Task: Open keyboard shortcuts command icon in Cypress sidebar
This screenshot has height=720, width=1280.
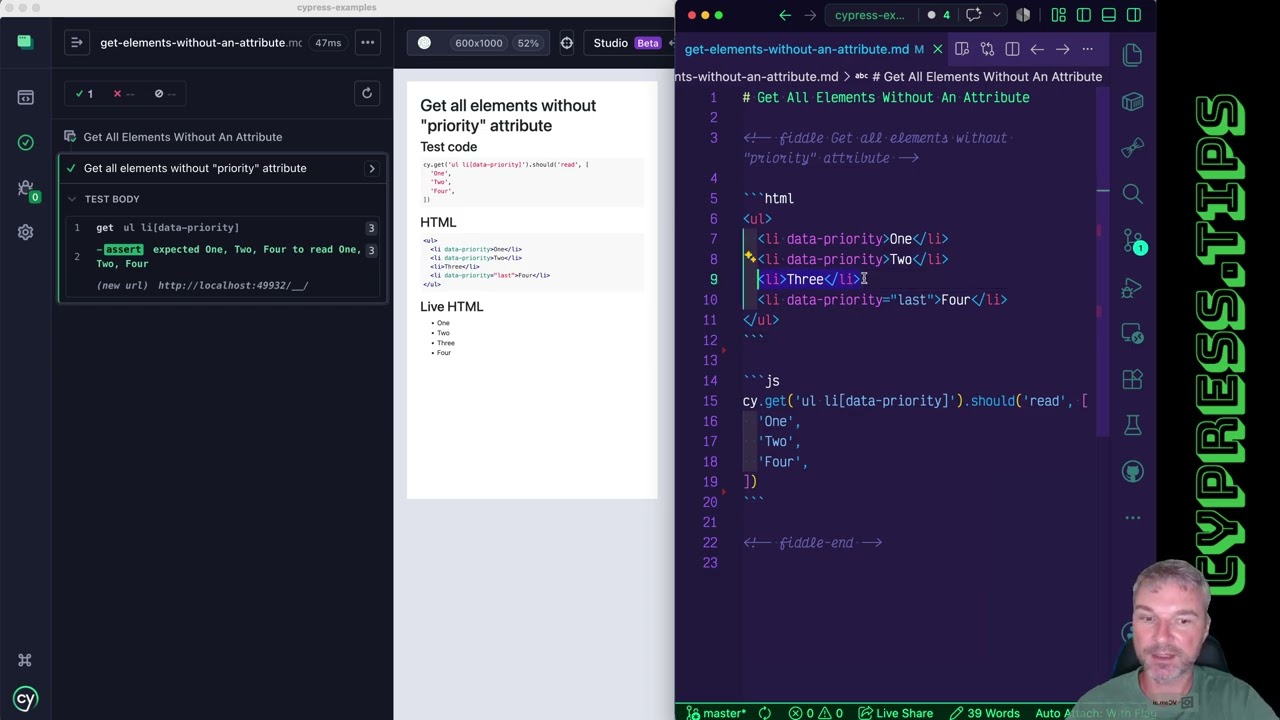Action: click(25, 660)
